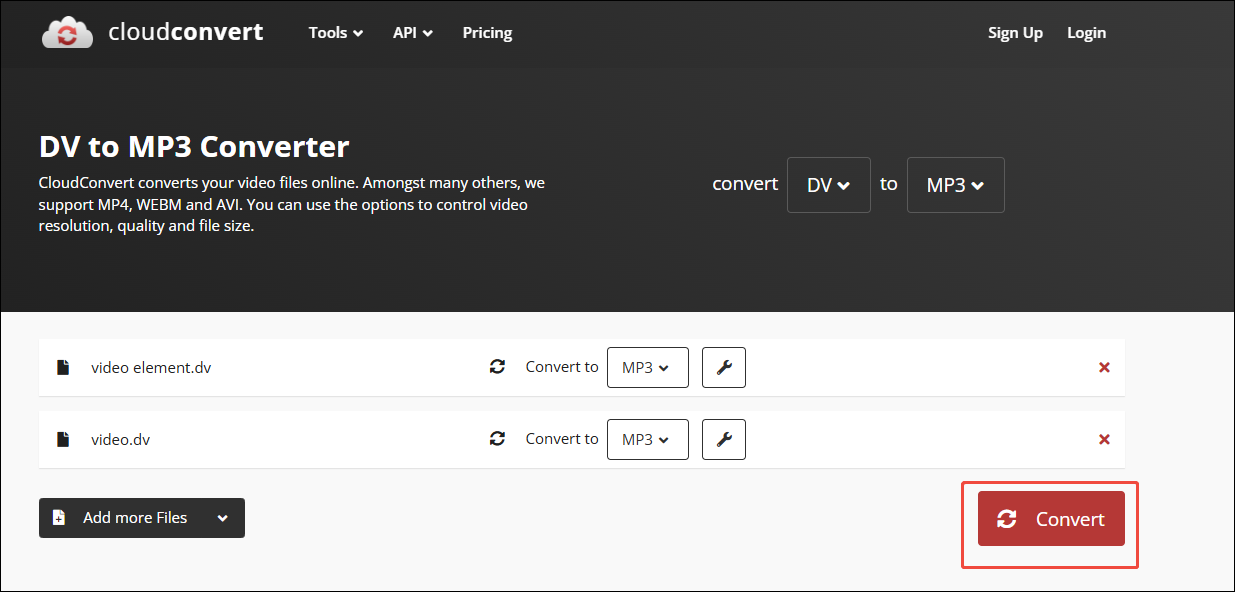Click the refresh icon in video.dv row
The height and width of the screenshot is (592, 1235).
tap(497, 439)
